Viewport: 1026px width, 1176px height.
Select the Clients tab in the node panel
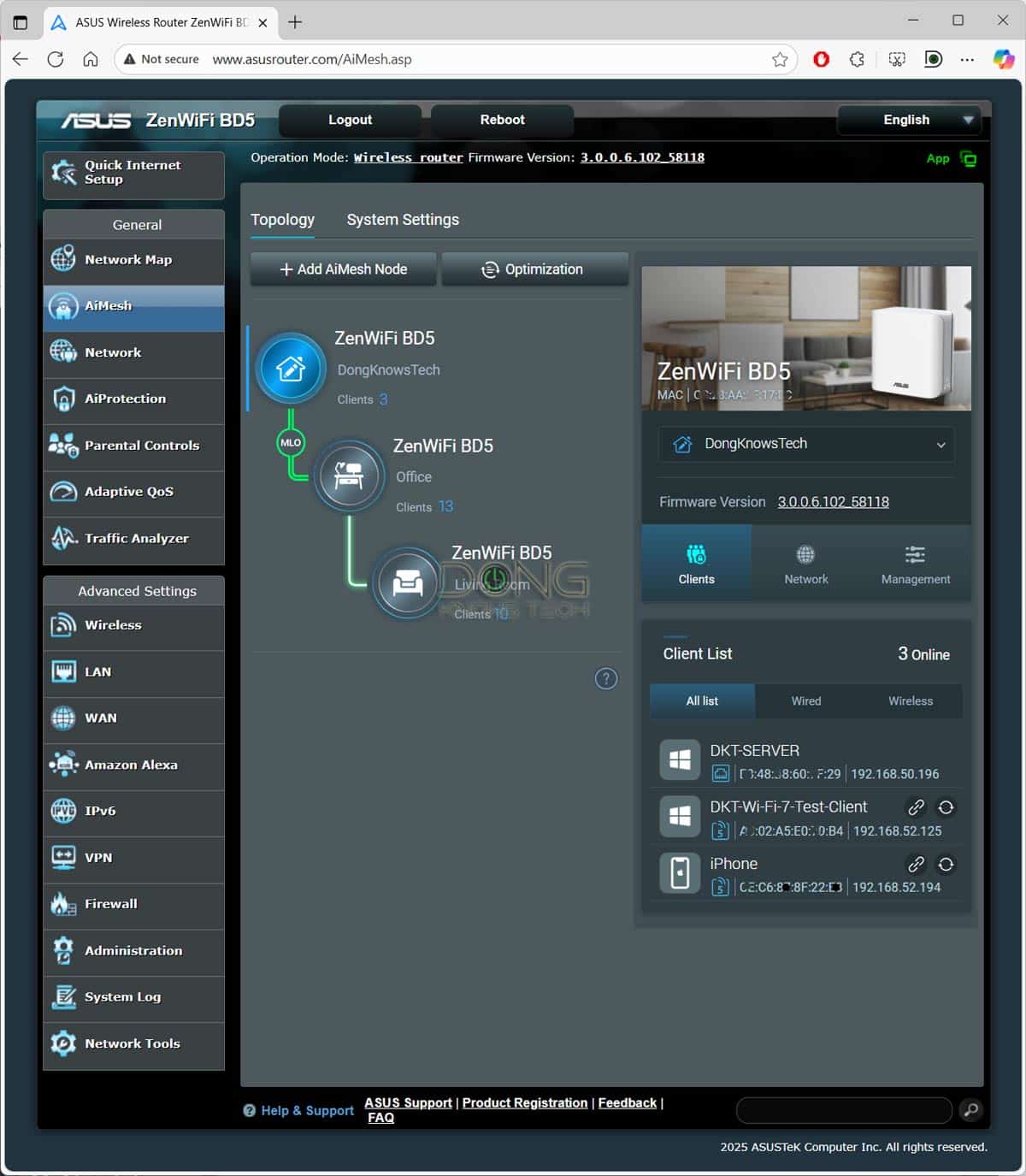[697, 564]
